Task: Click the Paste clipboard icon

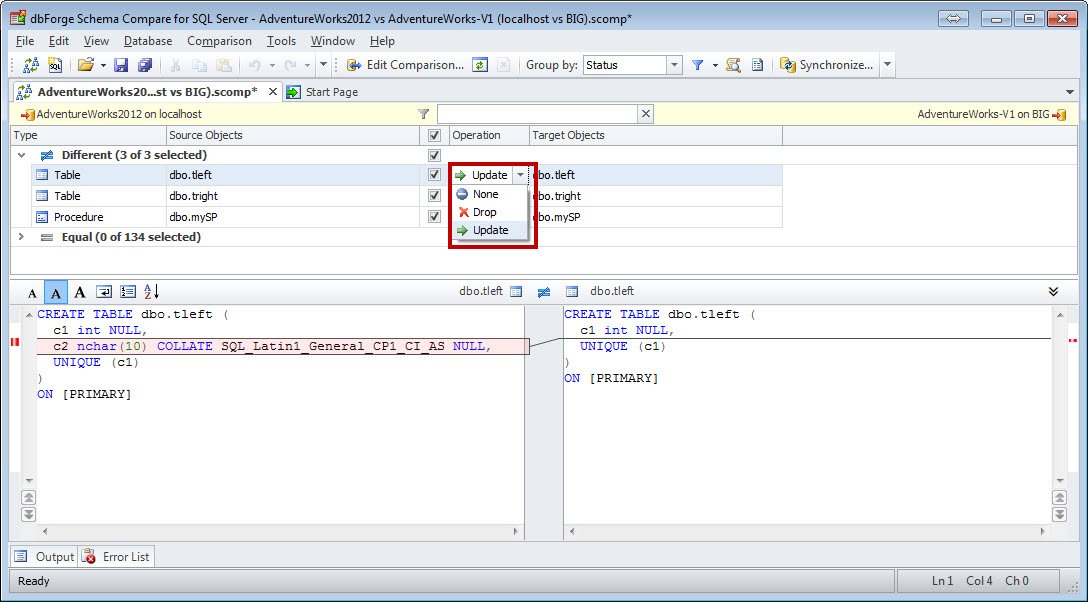Action: click(223, 65)
